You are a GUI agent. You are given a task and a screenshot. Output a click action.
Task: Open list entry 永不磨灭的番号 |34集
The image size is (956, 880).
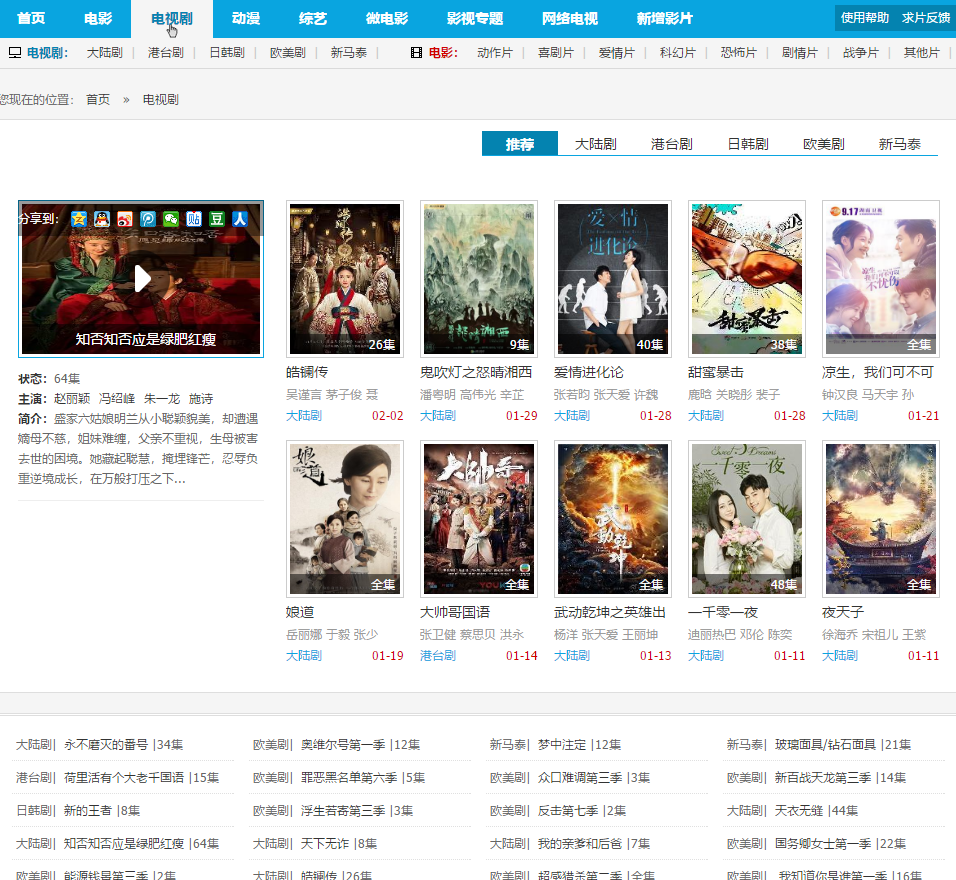[x=124, y=745]
